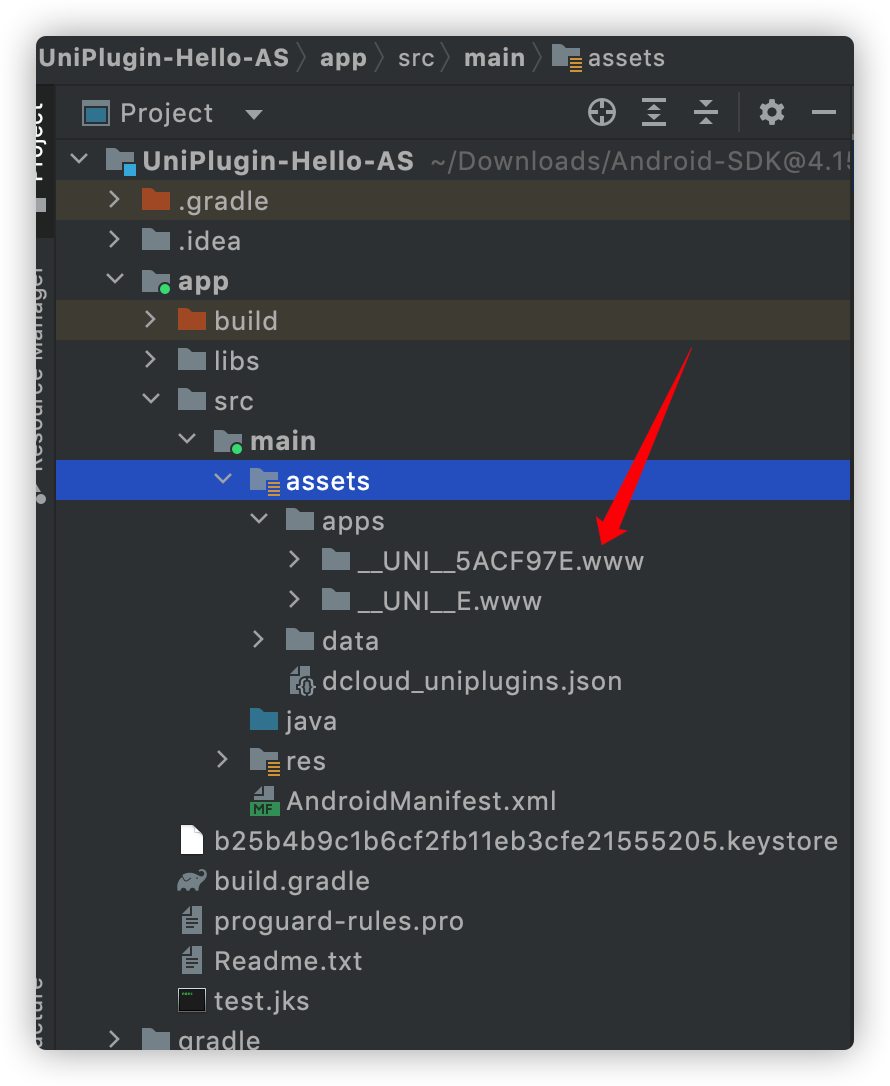
Task: Select the java folder name
Action: [311, 722]
